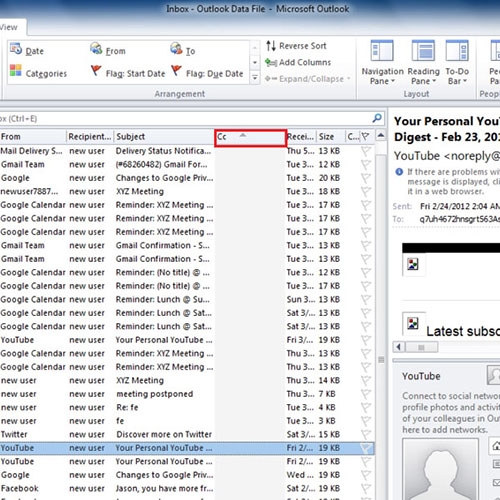This screenshot has height=500, width=500.
Task: Click the info bar message icon
Action: (x=399, y=172)
